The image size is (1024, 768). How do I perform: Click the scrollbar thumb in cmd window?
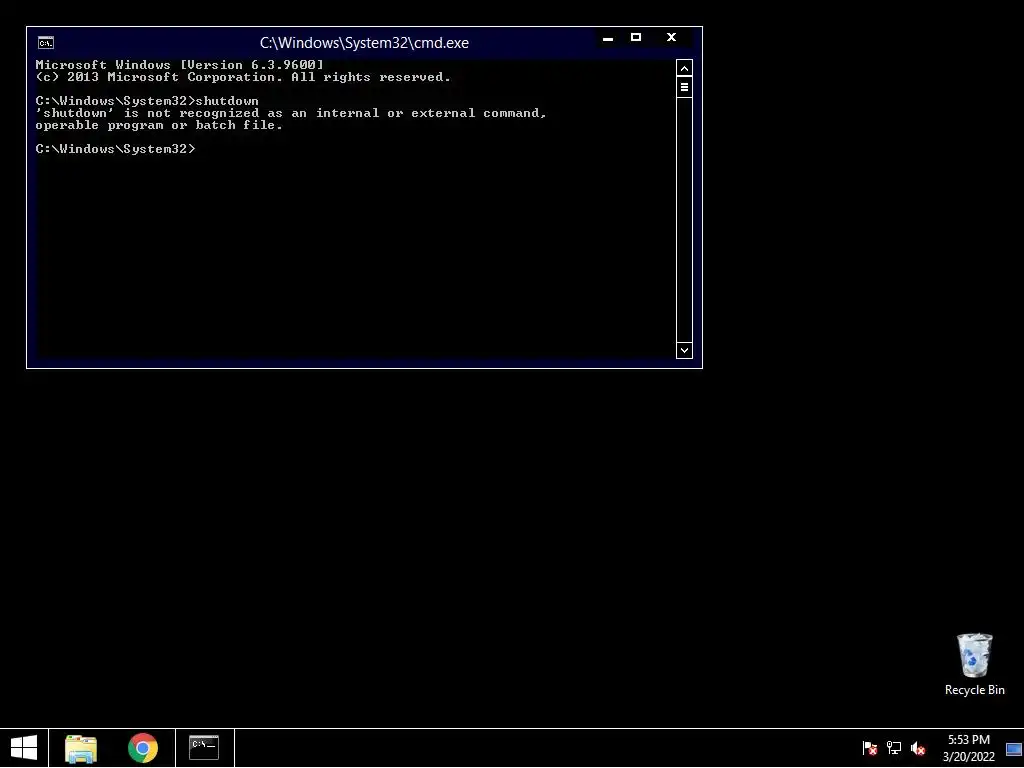point(684,87)
